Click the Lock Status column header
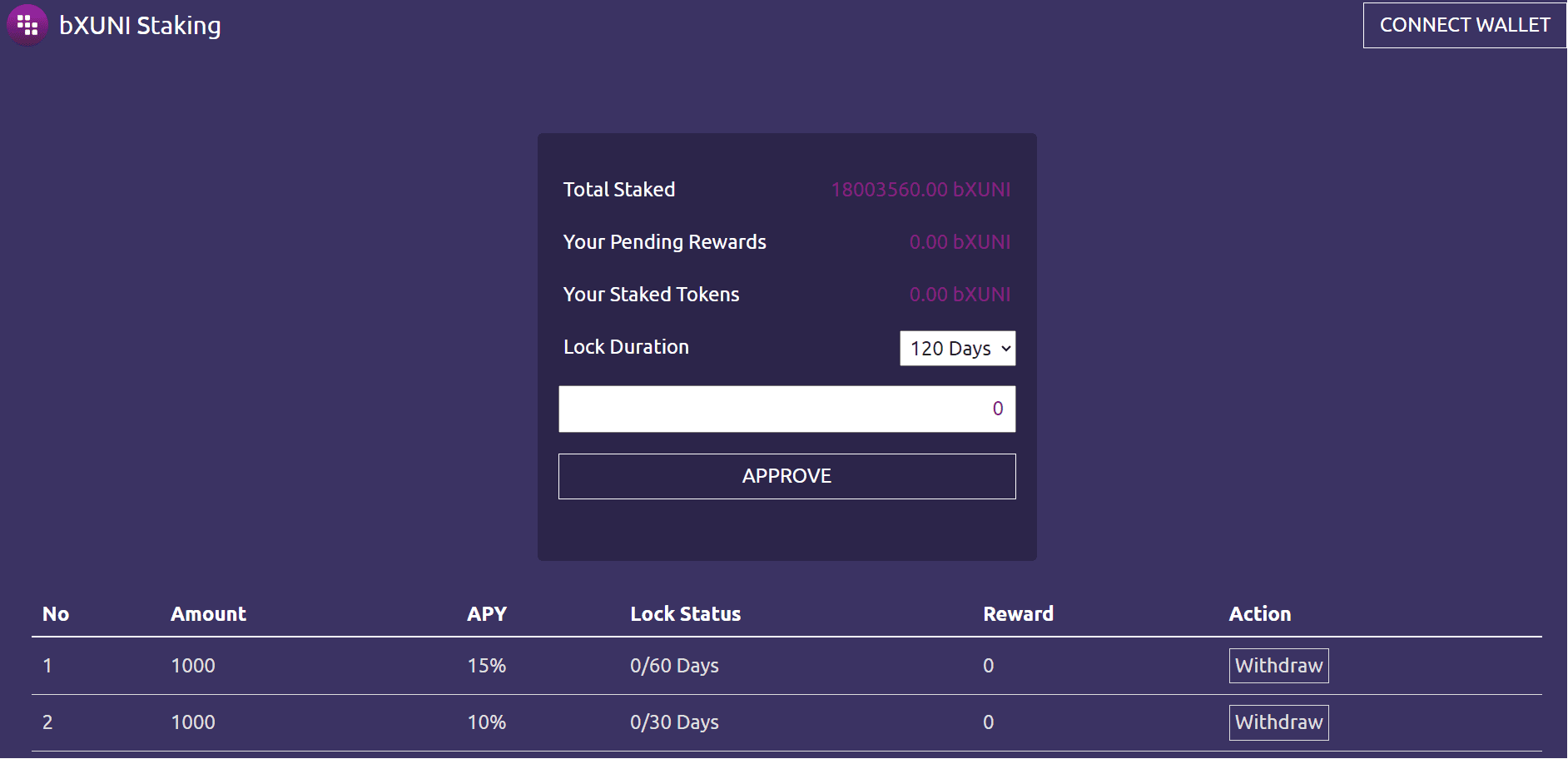Screen dimensions: 1568x759 (x=685, y=614)
